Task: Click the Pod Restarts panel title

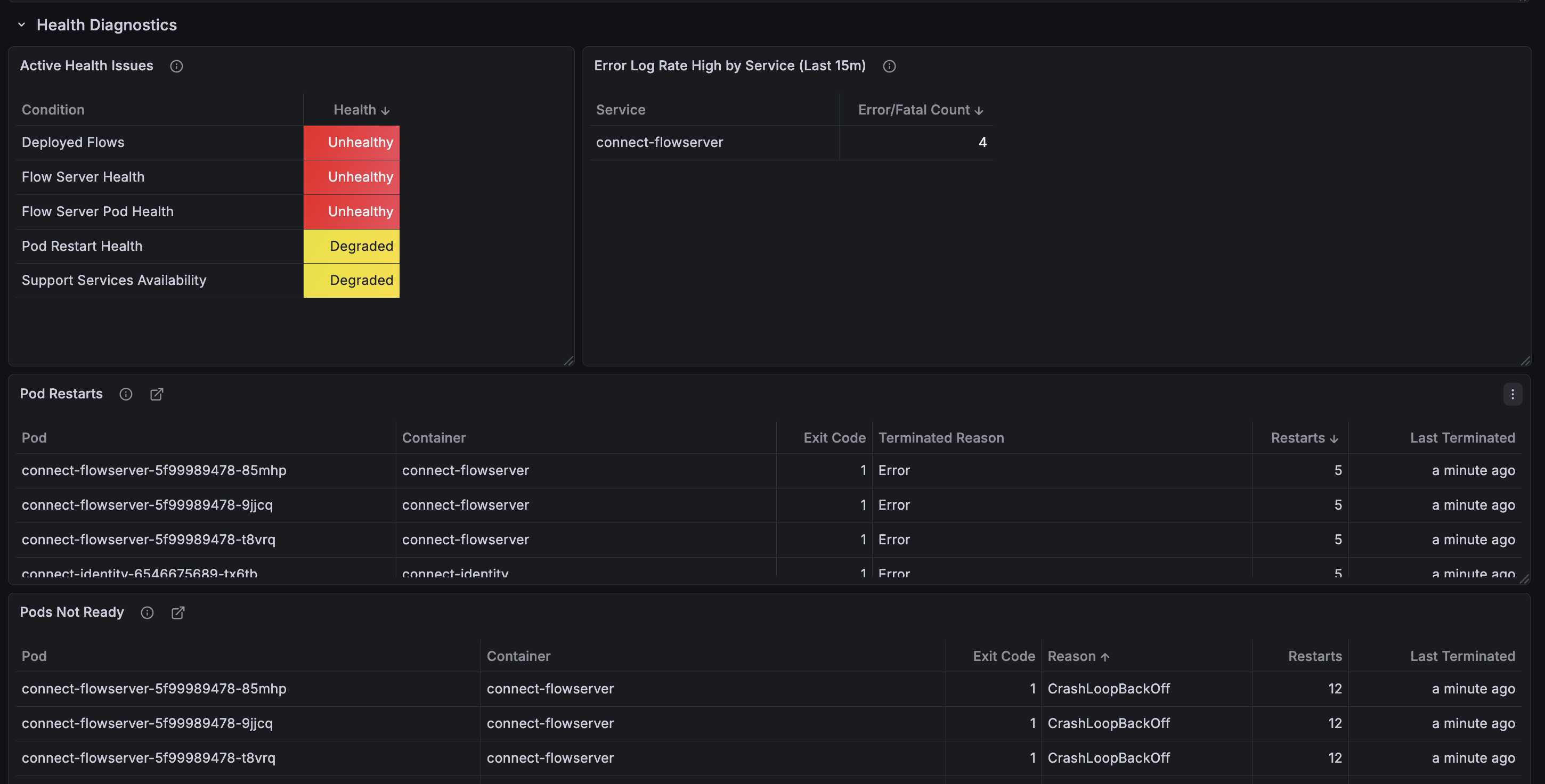Action: [61, 394]
